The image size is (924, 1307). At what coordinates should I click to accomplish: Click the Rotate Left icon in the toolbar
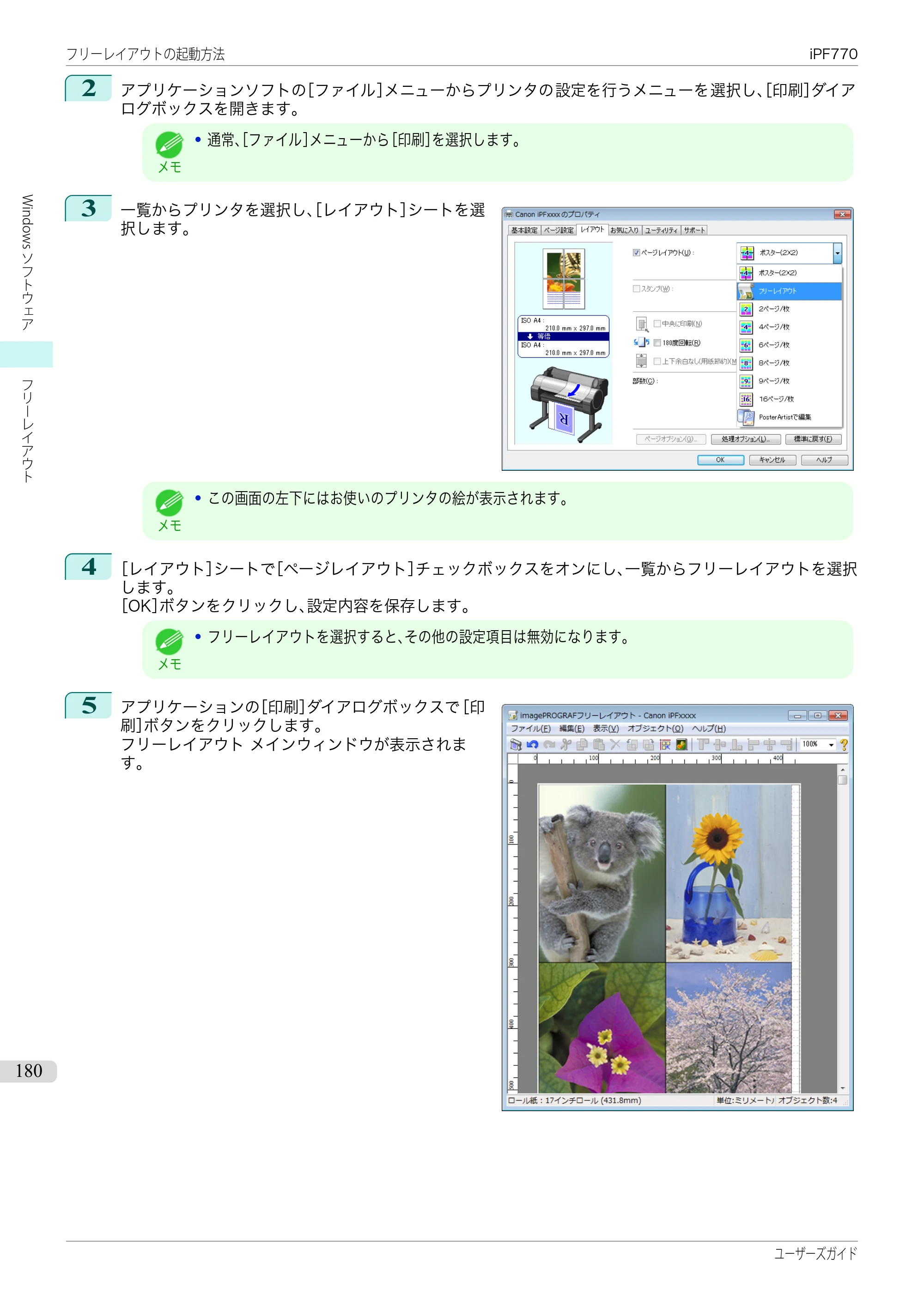tap(632, 745)
